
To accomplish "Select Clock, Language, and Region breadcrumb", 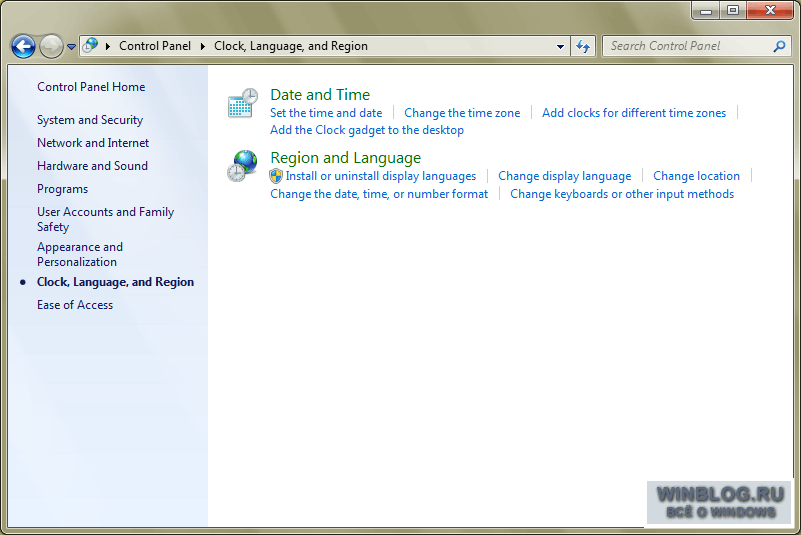I will (291, 46).
